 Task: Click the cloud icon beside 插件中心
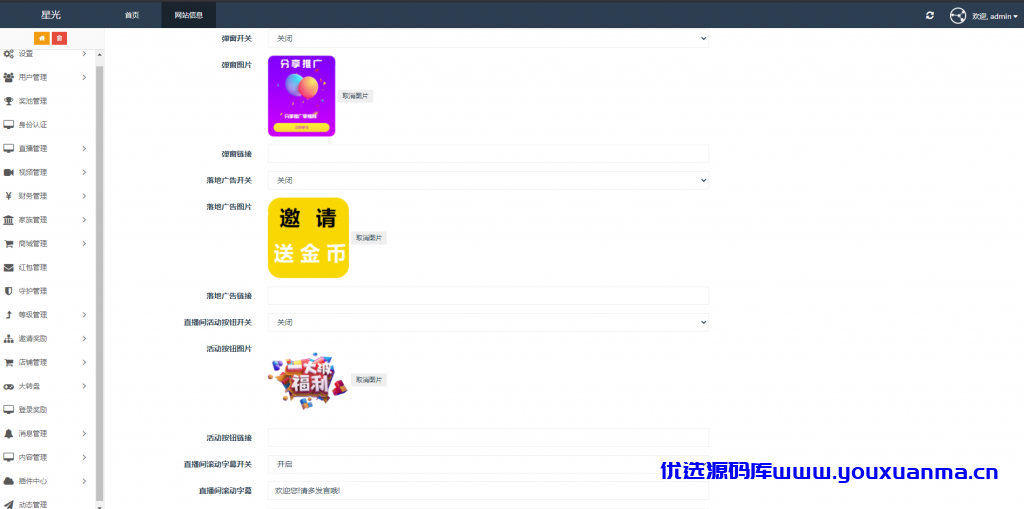point(8,481)
